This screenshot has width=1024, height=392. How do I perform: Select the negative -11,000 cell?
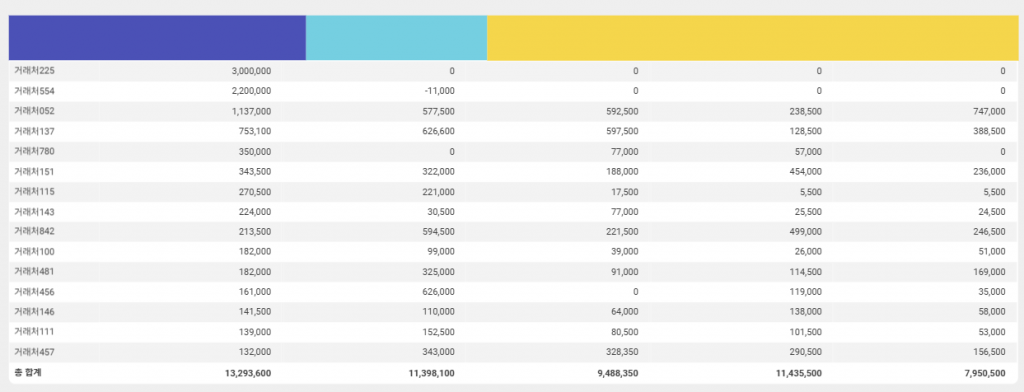click(x=440, y=91)
